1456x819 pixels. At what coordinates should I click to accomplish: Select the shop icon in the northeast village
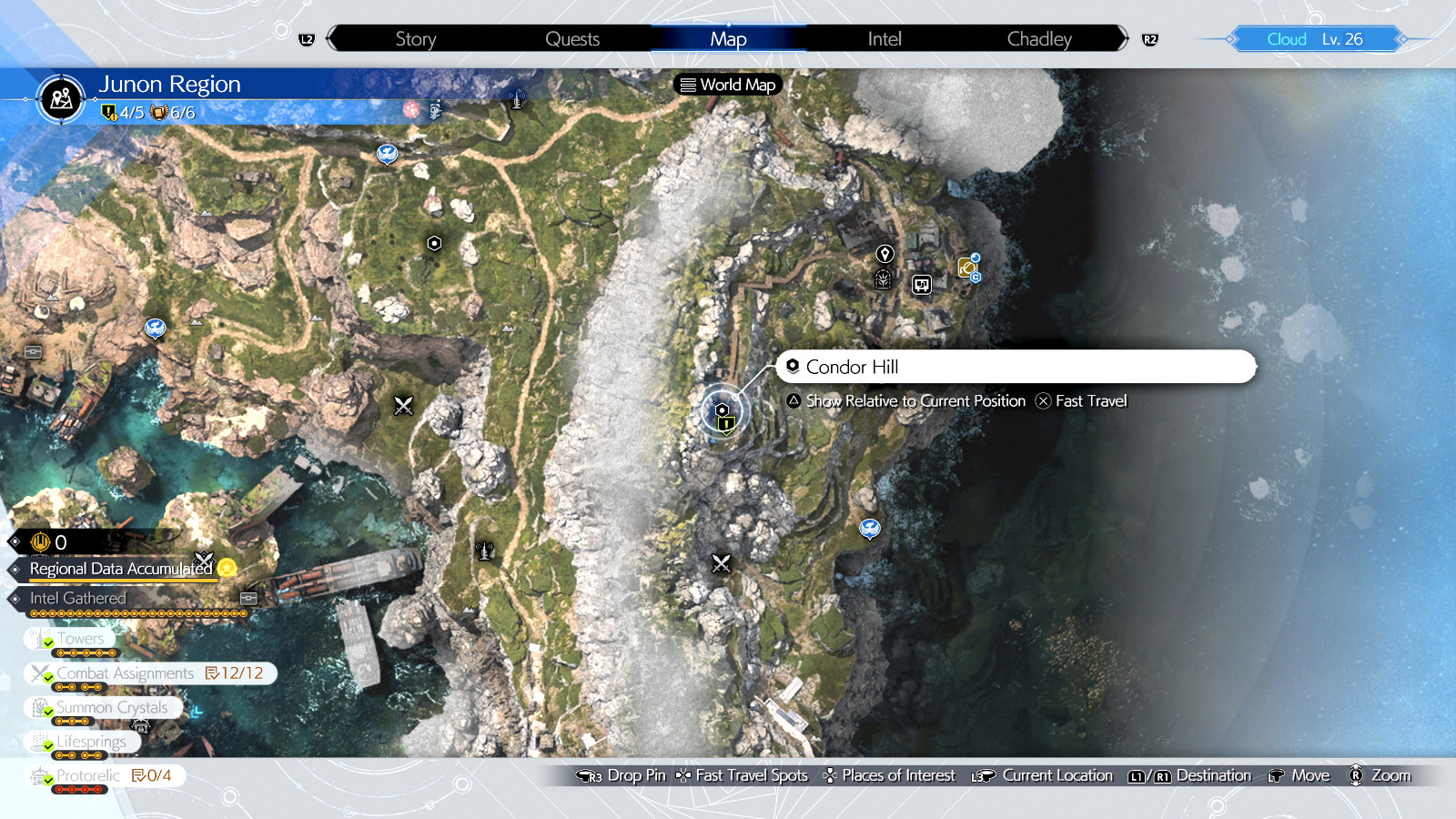922,285
